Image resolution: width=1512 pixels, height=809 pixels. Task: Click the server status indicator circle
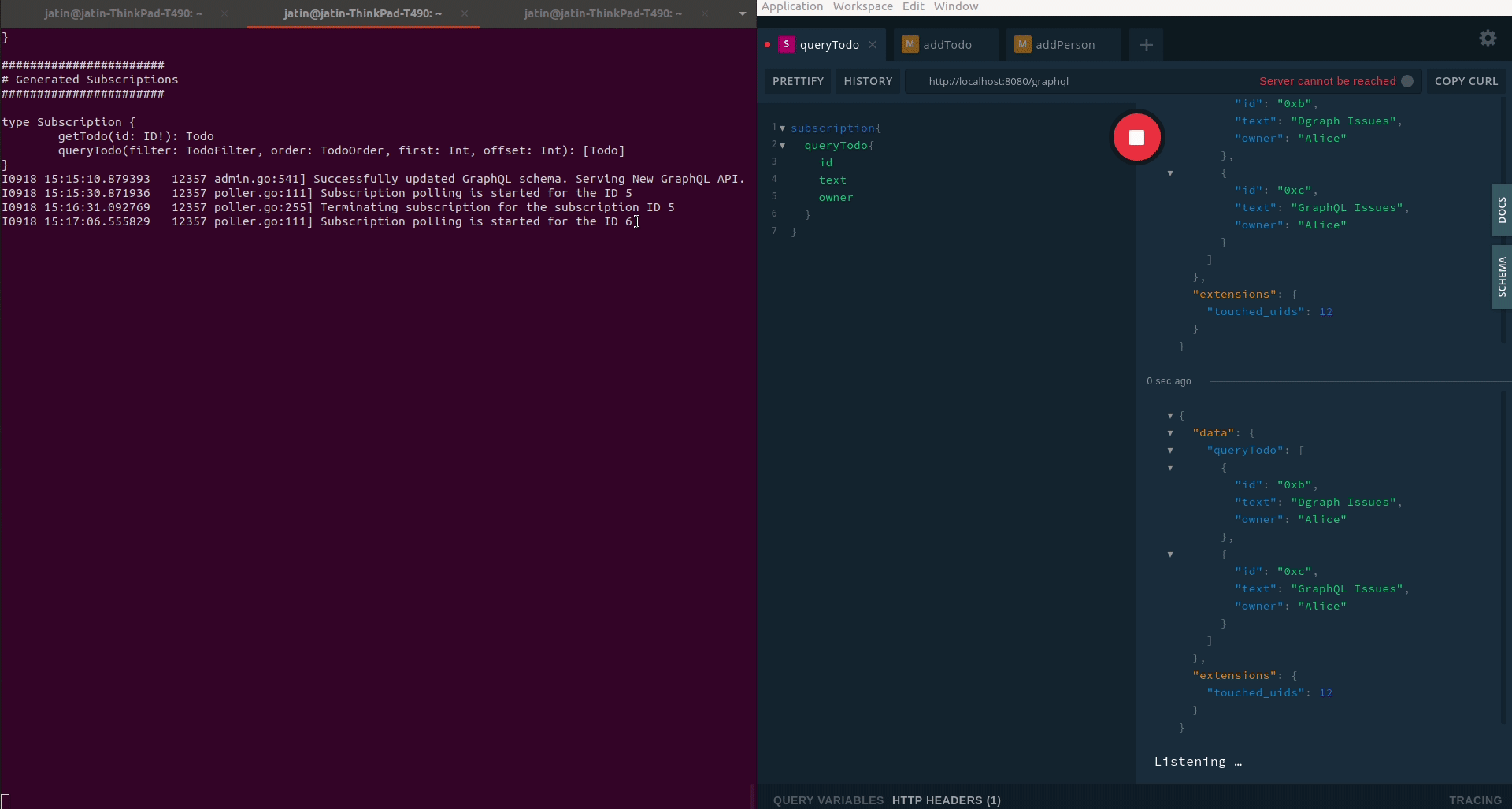click(1407, 81)
